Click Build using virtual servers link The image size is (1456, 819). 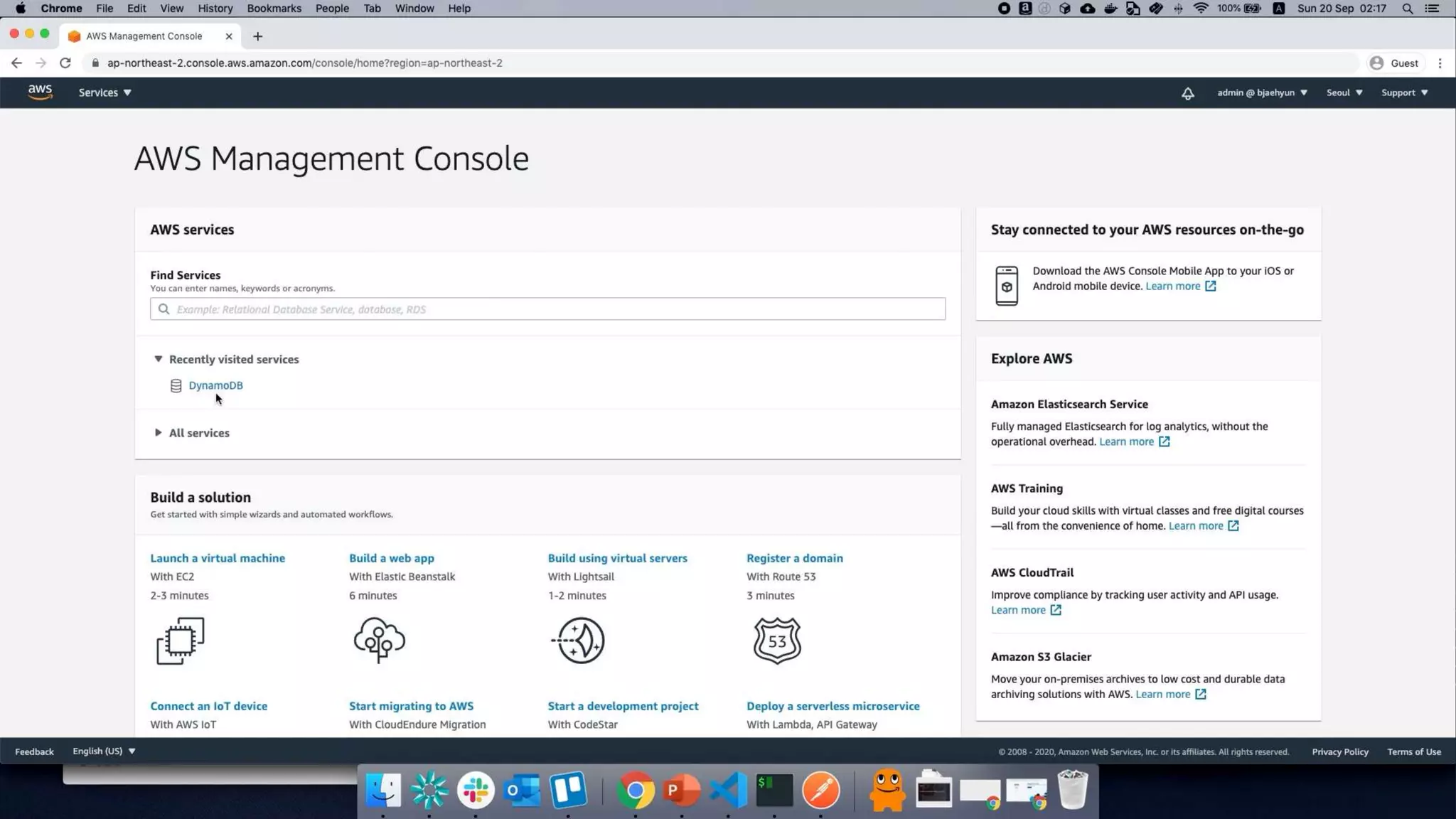(x=617, y=558)
